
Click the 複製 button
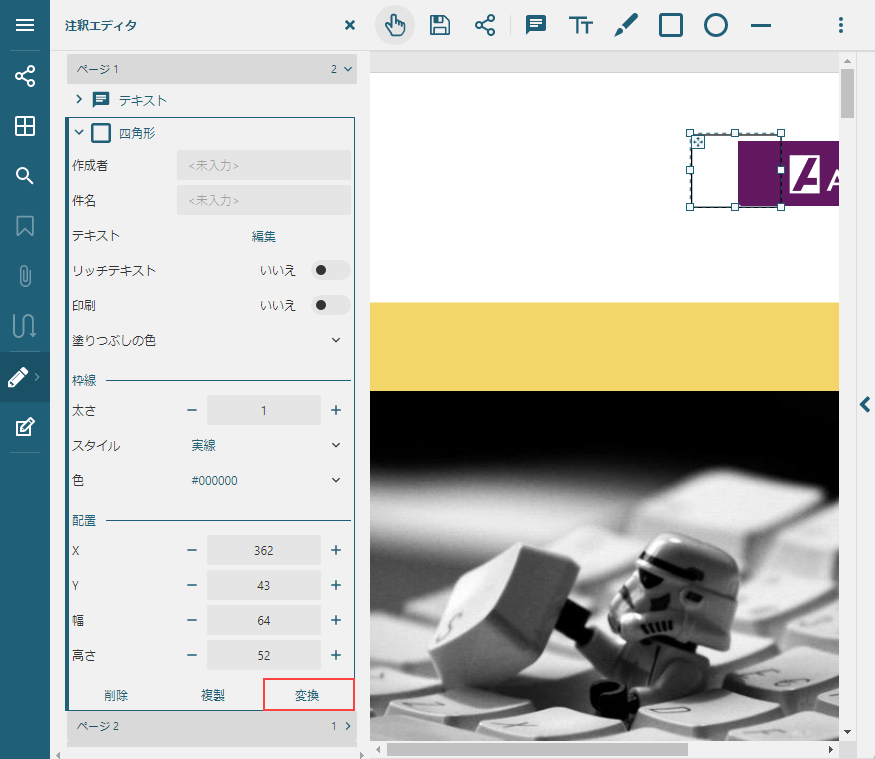[213, 695]
